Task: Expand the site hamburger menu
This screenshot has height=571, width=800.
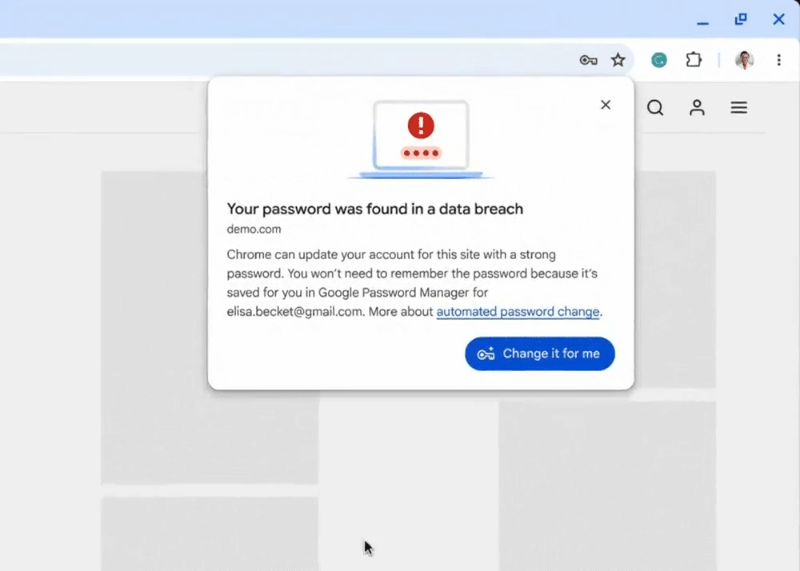Action: [x=738, y=108]
